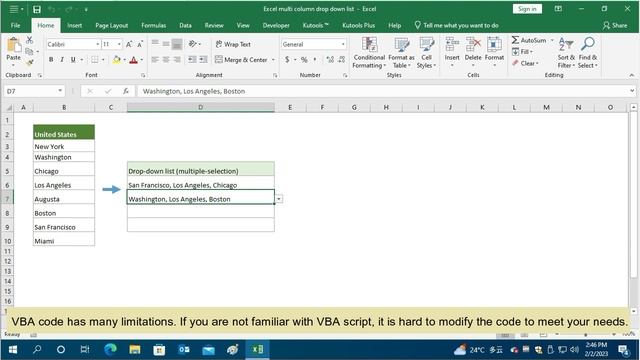Click the Accounting dollar format icon
This screenshot has height=360, width=640.
287,60
